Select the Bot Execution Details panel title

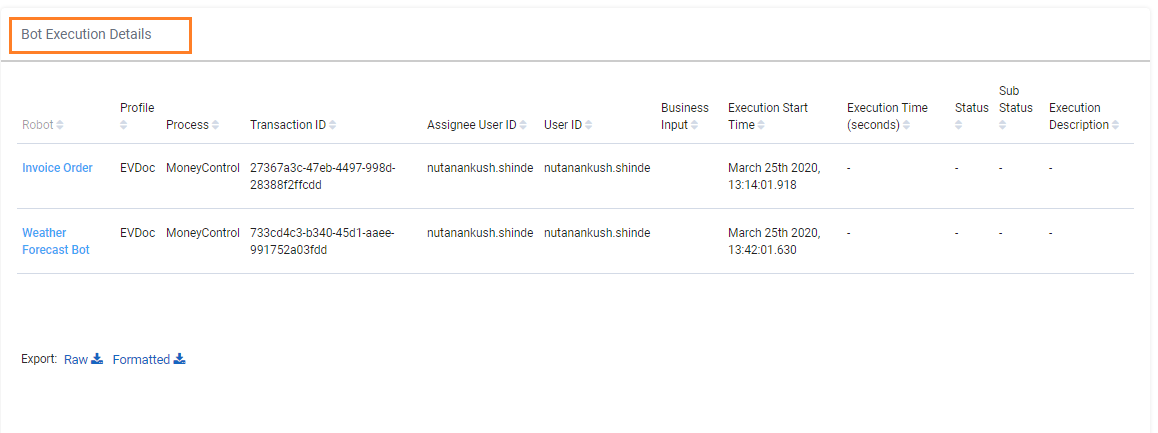86,35
